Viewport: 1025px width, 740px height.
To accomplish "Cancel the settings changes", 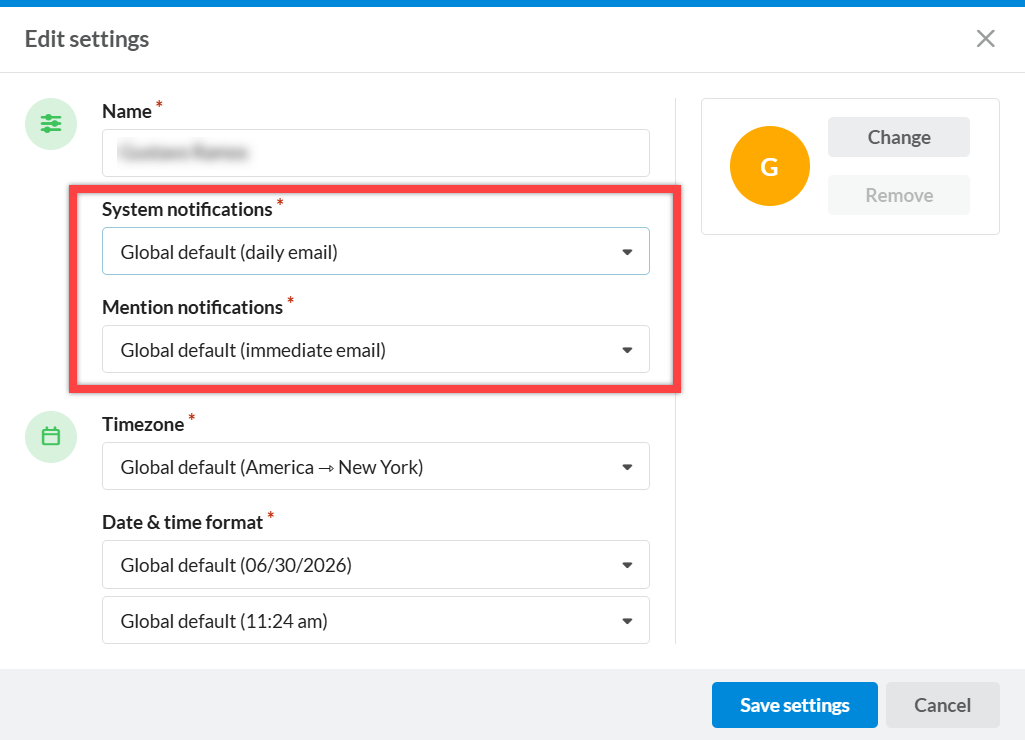I will 943,705.
